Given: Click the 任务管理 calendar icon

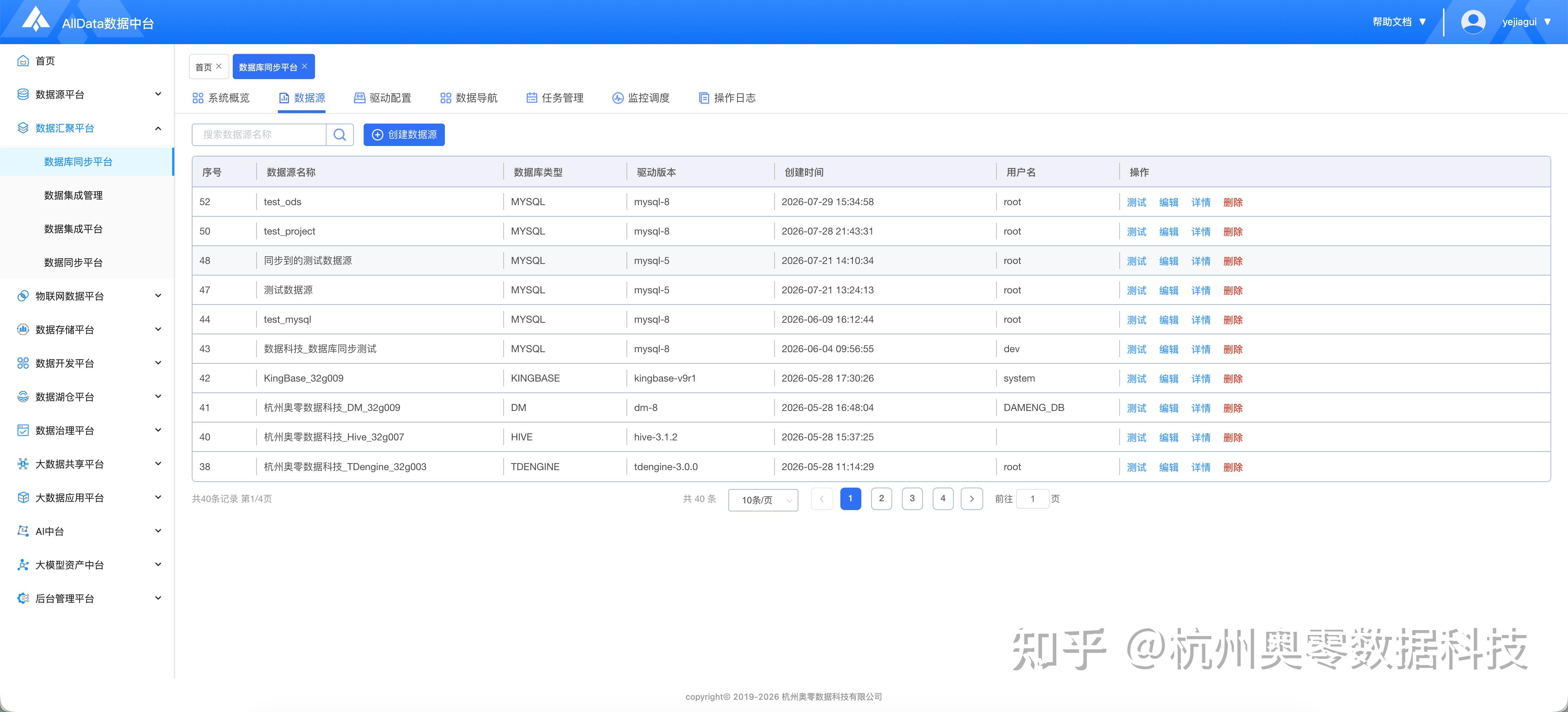Looking at the screenshot, I should [532, 98].
